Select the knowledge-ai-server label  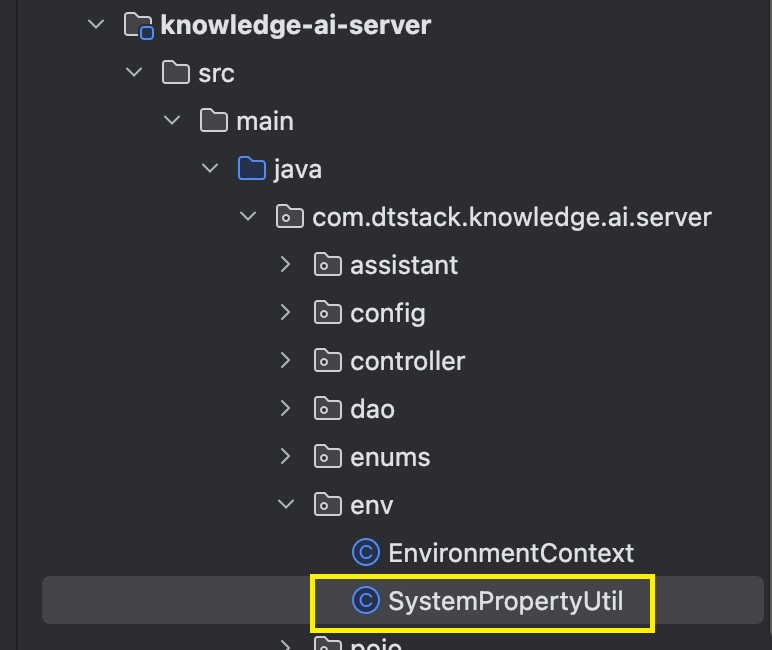click(295, 25)
